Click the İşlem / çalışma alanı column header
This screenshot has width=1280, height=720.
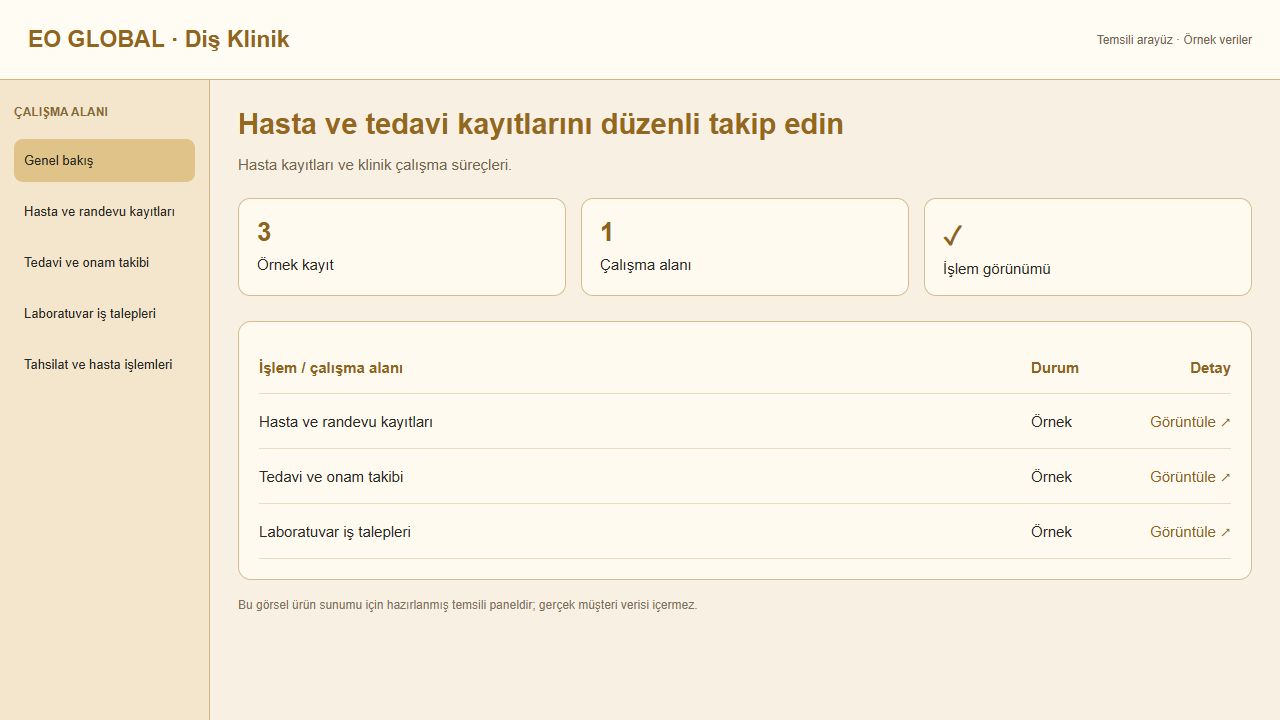pyautogui.click(x=331, y=368)
